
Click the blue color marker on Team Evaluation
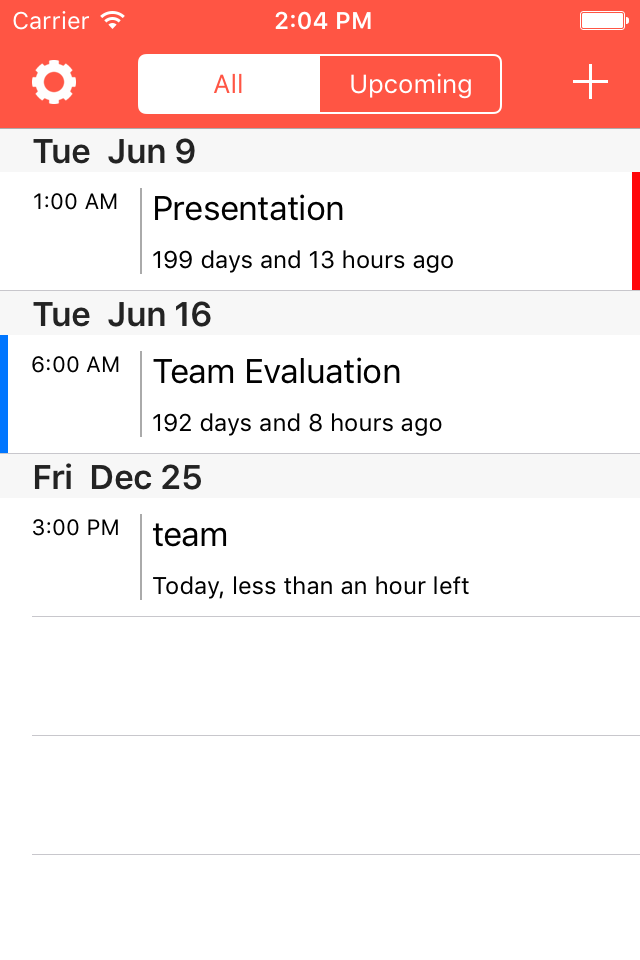[x=4, y=394]
